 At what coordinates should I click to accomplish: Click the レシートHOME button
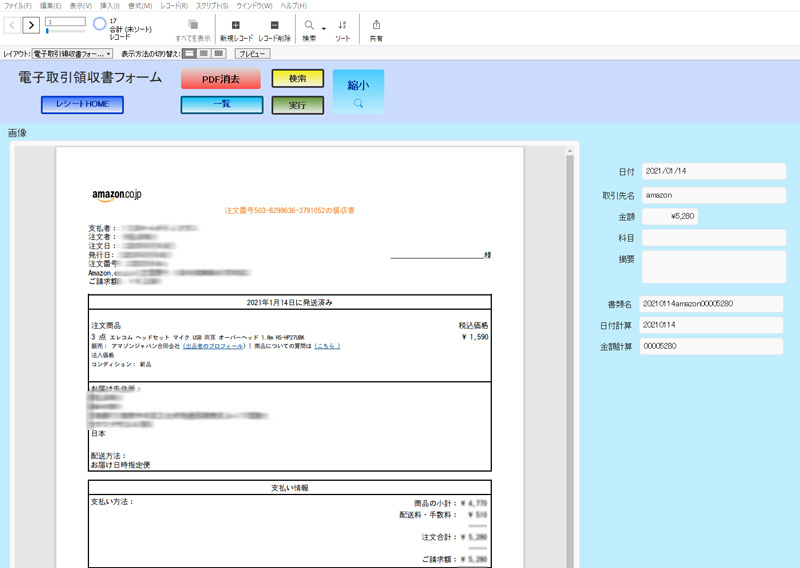coord(82,105)
